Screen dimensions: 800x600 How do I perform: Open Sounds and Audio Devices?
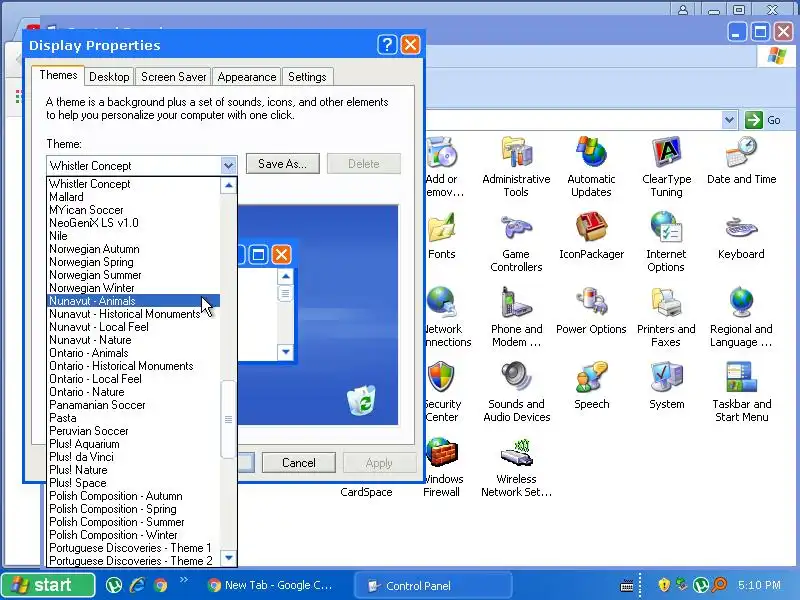pos(516,392)
